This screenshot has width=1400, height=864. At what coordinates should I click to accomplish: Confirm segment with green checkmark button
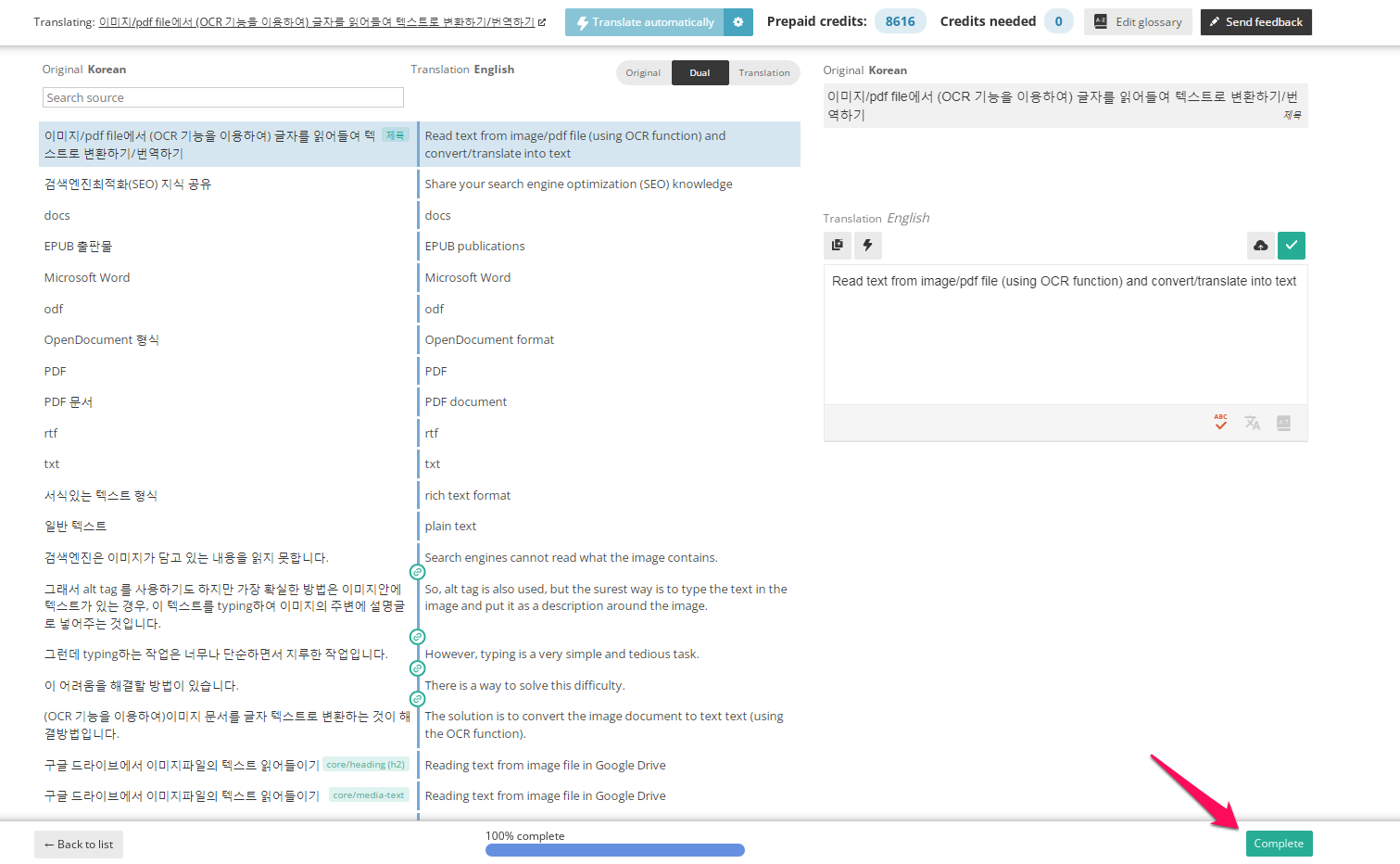[x=1292, y=246]
